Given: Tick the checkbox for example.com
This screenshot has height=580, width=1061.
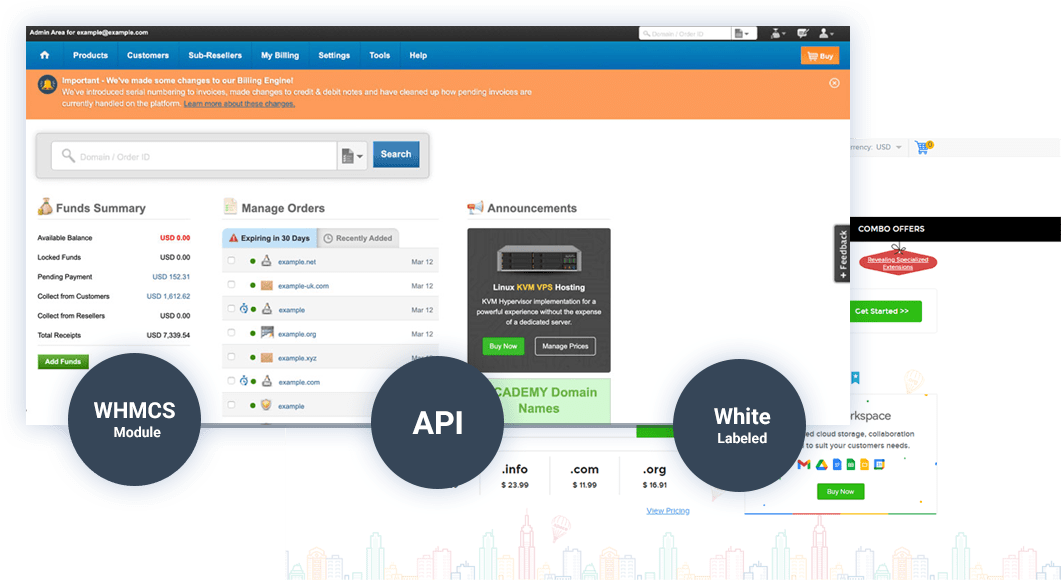Looking at the screenshot, I should tap(231, 381).
